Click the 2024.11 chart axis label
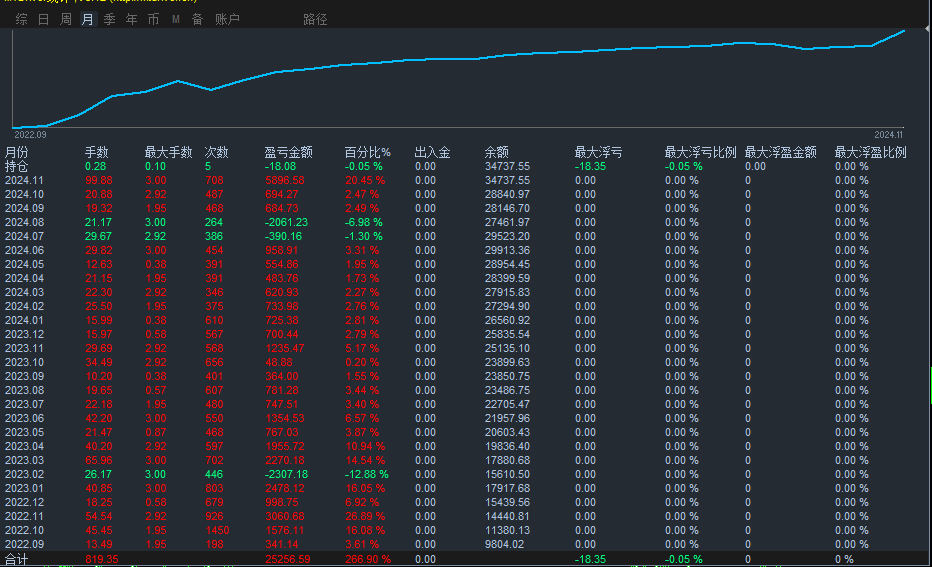This screenshot has height=567, width=932. pos(889,135)
